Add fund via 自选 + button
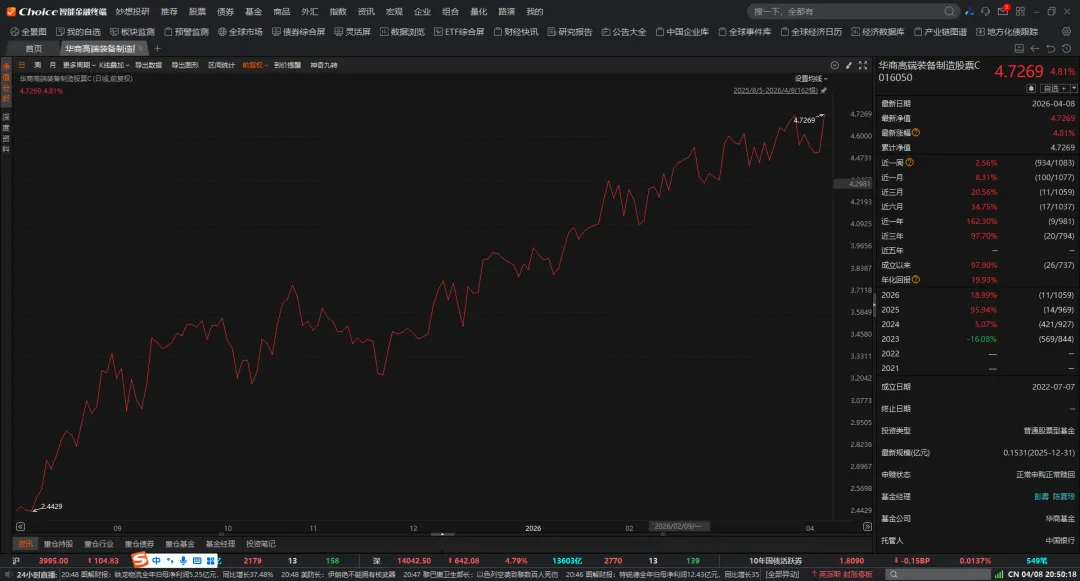This screenshot has height=581, width=1080. coord(1055,88)
